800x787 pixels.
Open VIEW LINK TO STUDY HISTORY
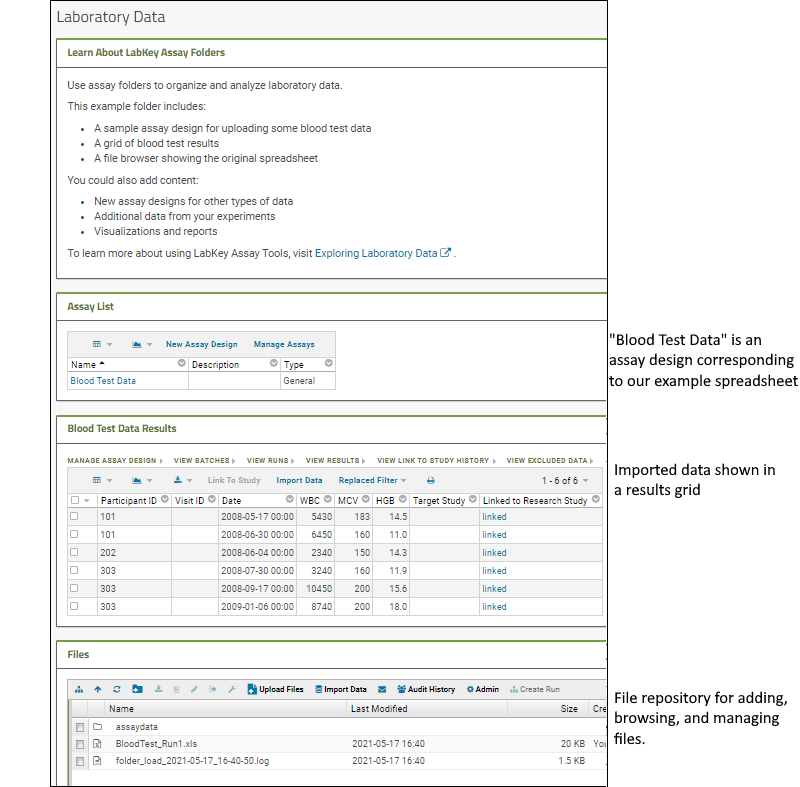[436, 461]
